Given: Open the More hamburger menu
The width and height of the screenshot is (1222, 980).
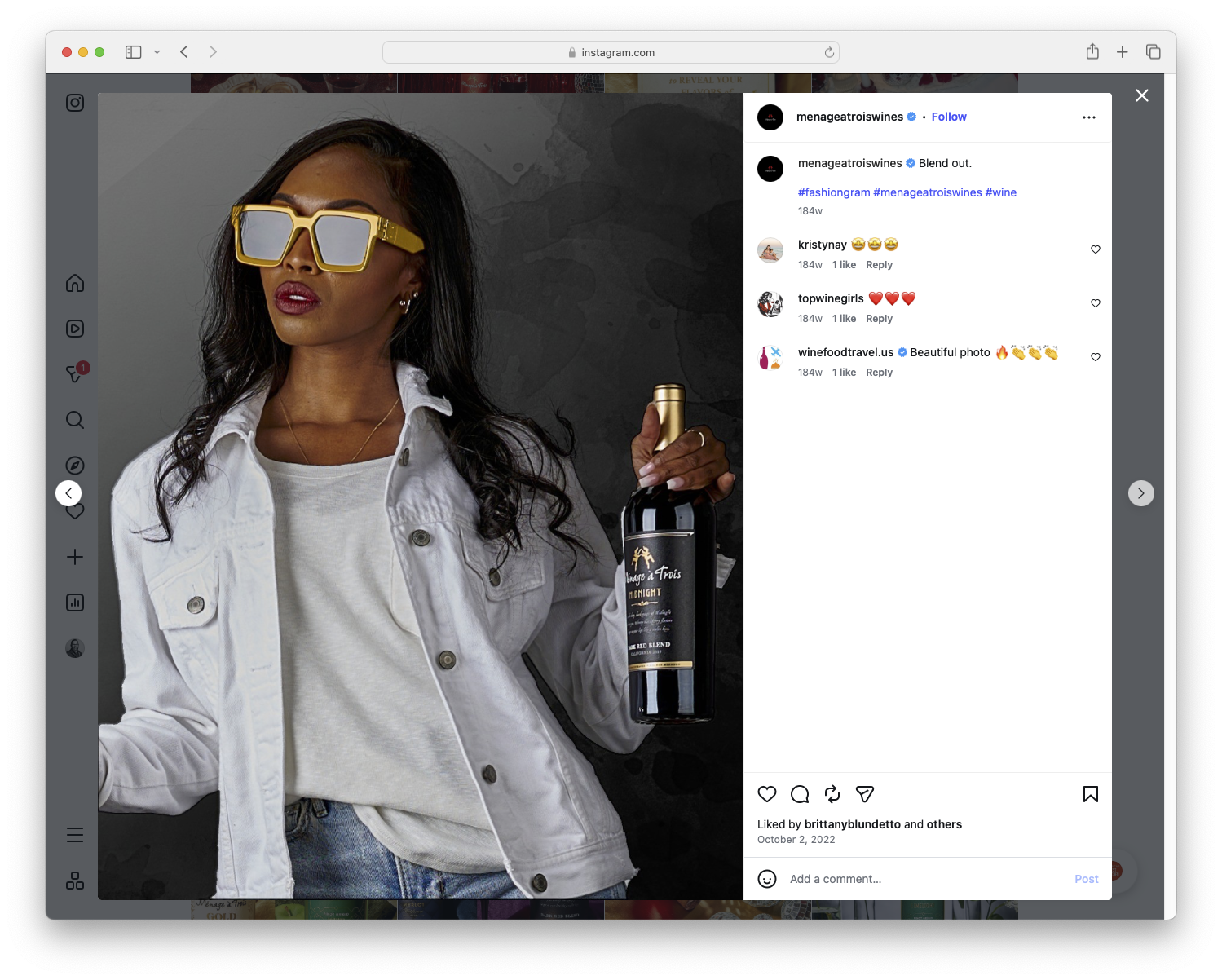Looking at the screenshot, I should pyautogui.click(x=75, y=834).
